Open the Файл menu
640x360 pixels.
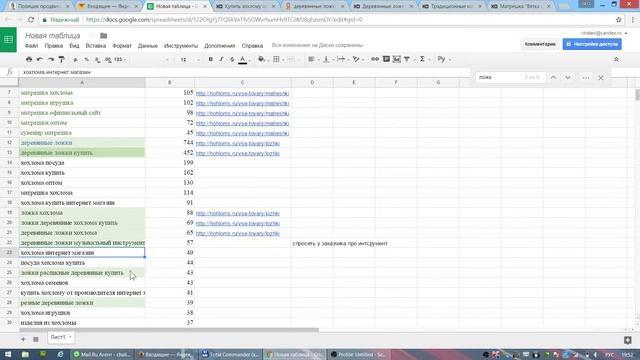[x=31, y=46]
